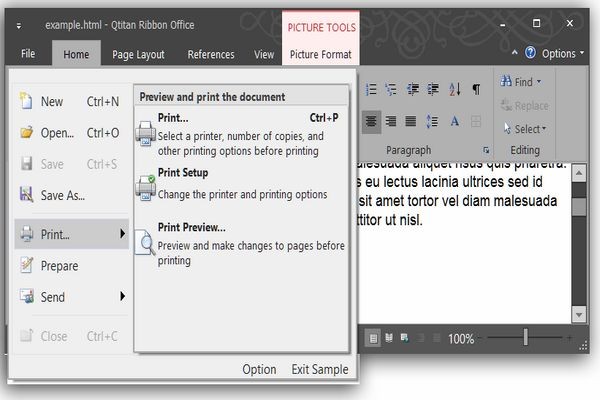The image size is (600, 400).
Task: Switch to the References tab
Action: point(211,54)
